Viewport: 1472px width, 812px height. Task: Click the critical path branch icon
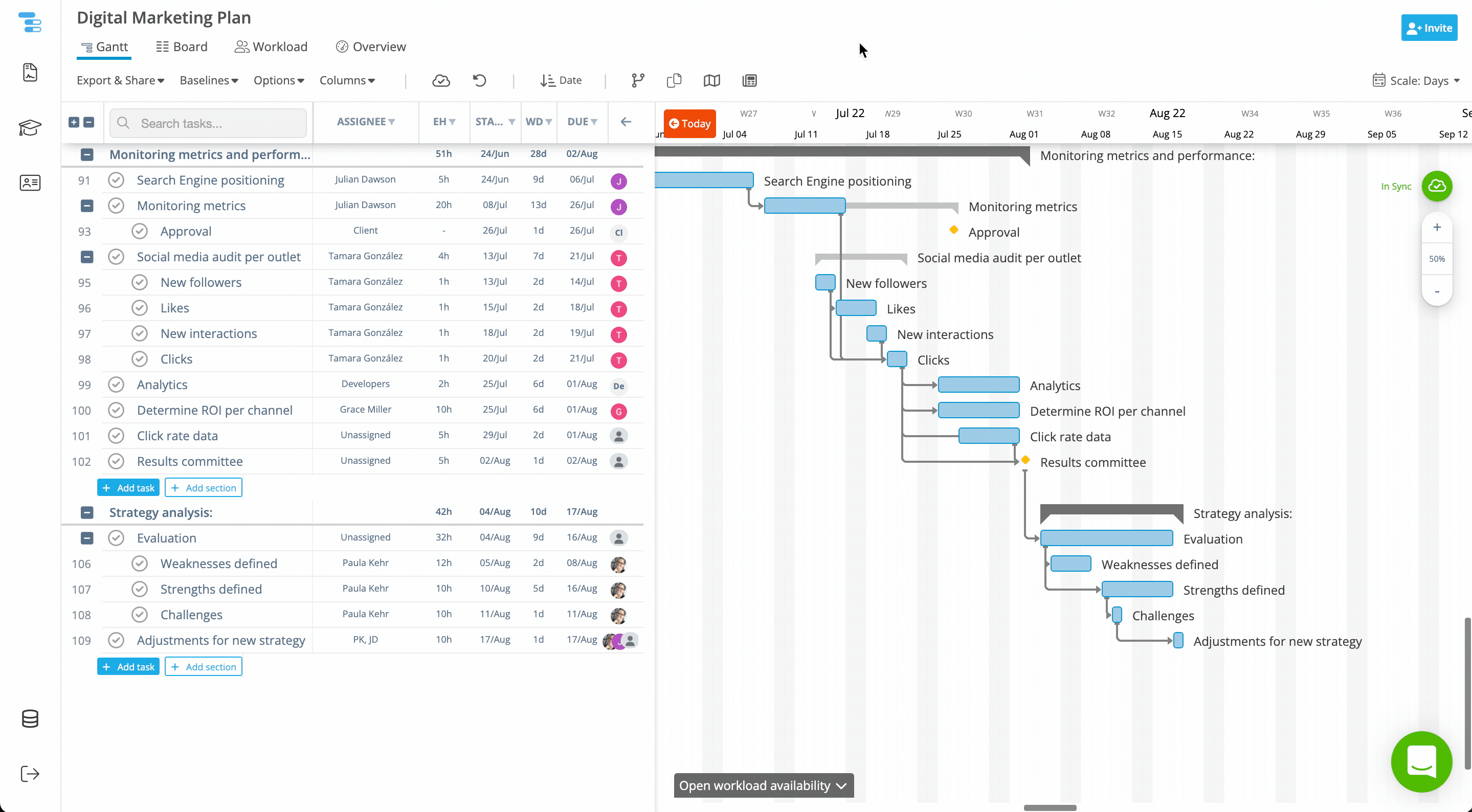638,81
